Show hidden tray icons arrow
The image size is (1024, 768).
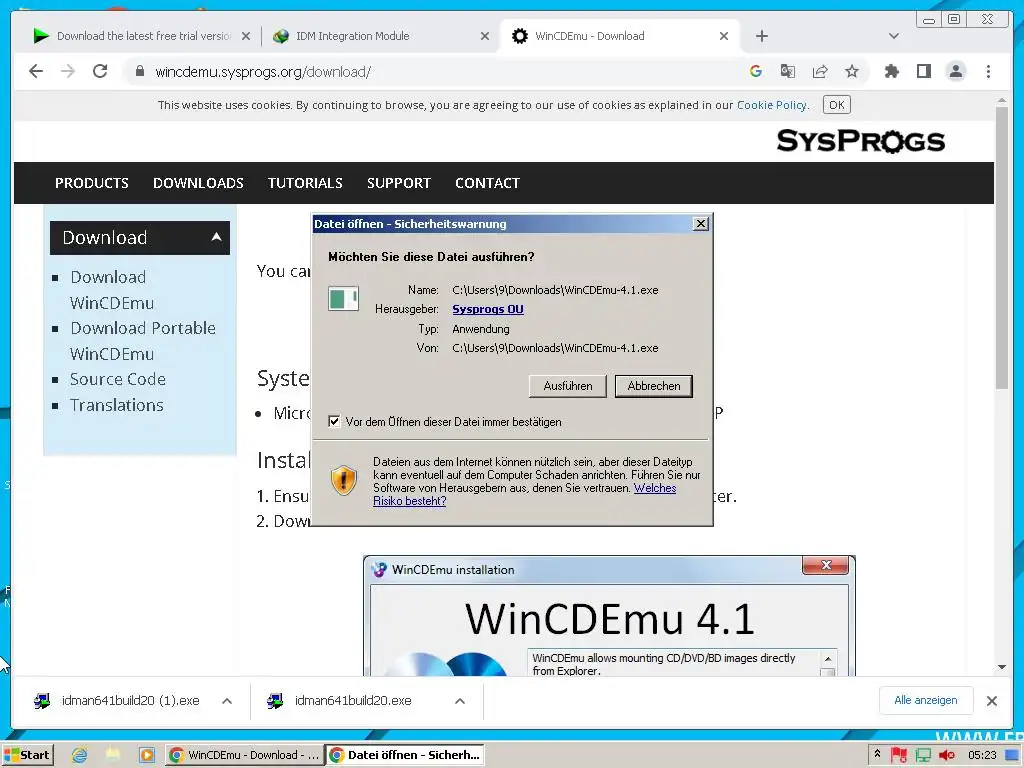point(878,754)
